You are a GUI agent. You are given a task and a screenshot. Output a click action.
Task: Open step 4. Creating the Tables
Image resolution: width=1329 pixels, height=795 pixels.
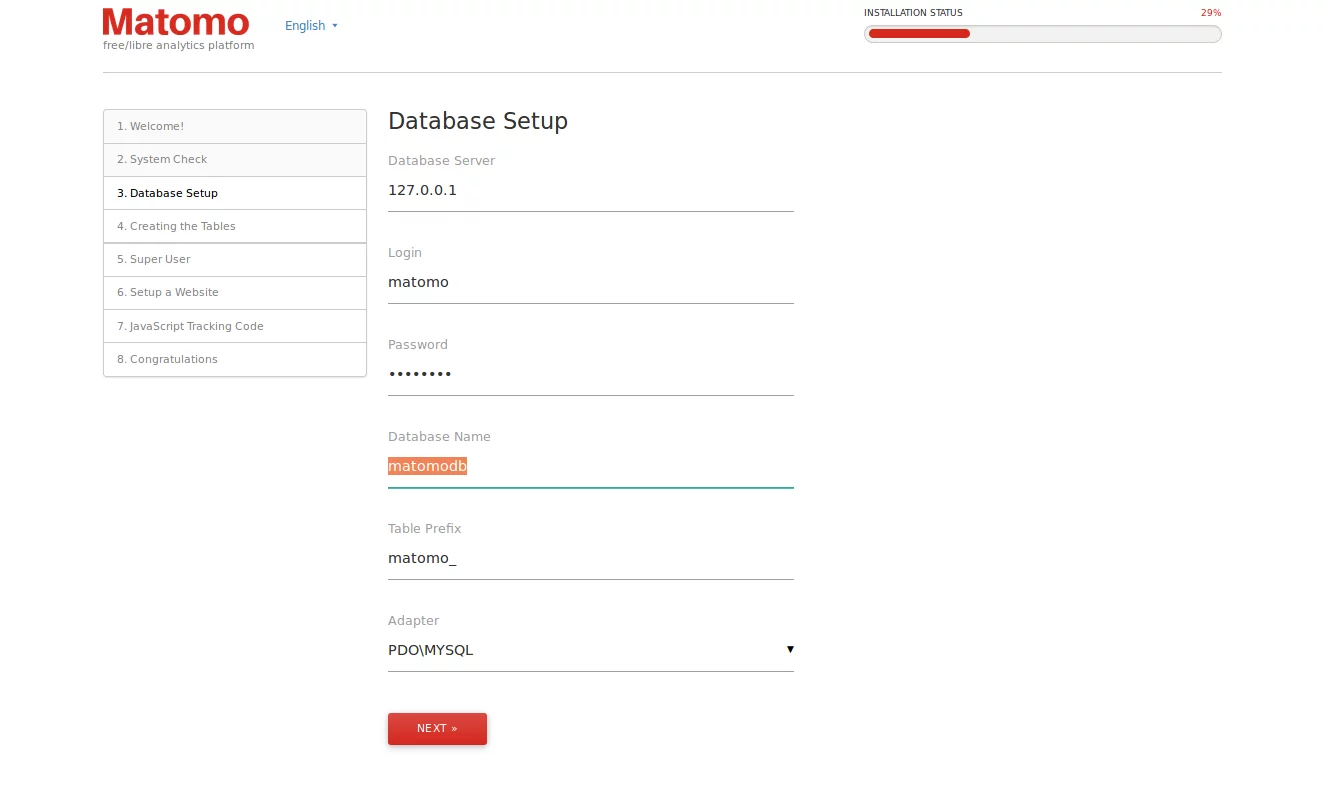tap(235, 226)
